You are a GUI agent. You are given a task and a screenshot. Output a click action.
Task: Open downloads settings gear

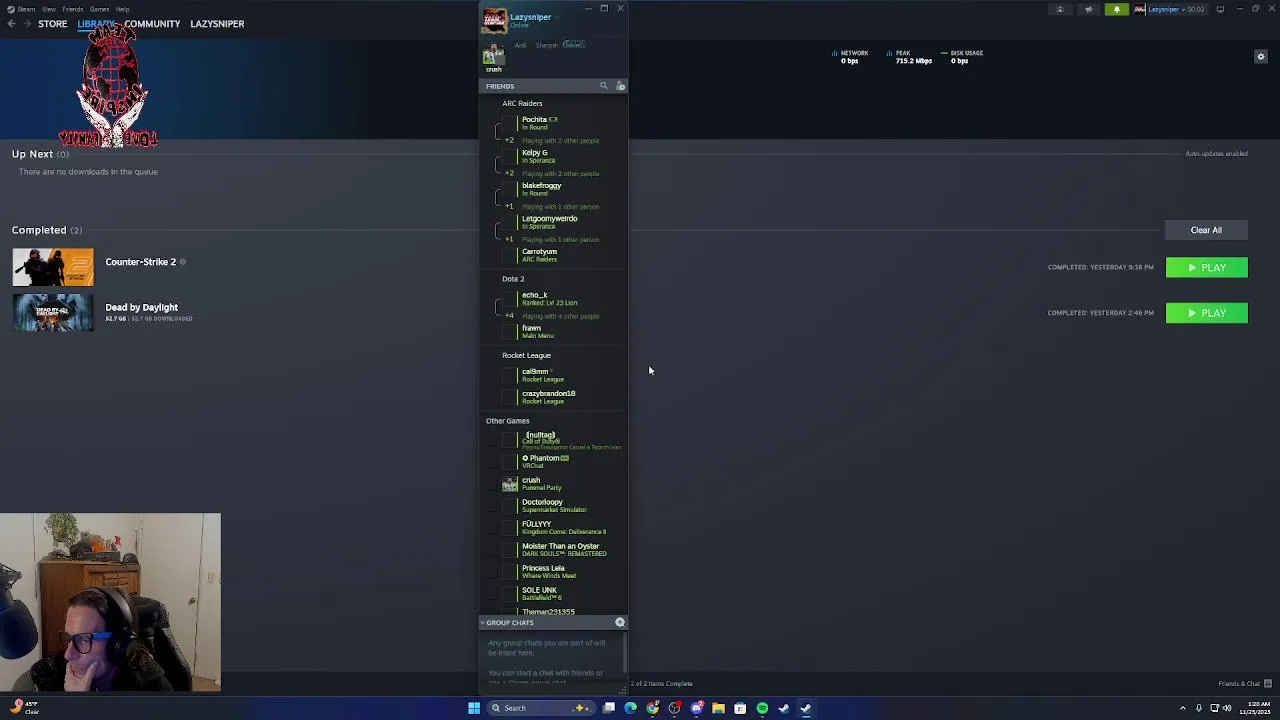[x=1261, y=57]
